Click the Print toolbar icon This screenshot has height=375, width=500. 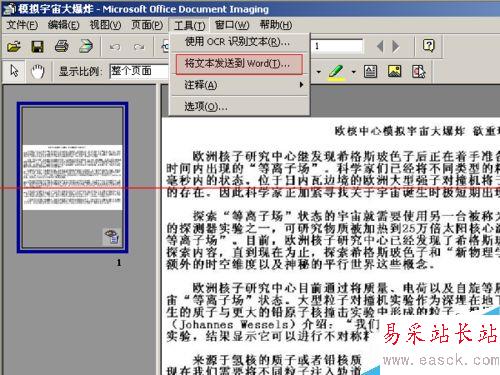62,46
